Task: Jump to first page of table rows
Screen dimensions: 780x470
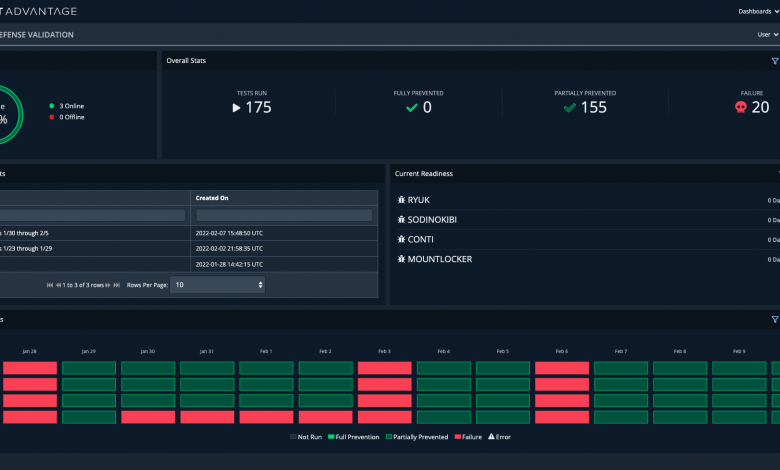Action: 50,285
